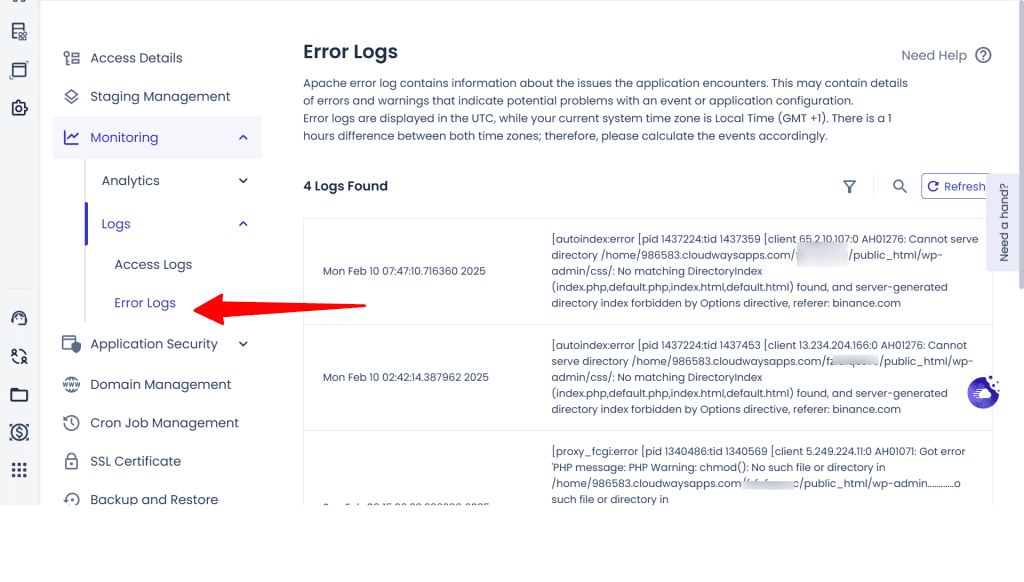This screenshot has height=582, width=1024.
Task: Open the Need Help question mark icon
Action: 983,56
